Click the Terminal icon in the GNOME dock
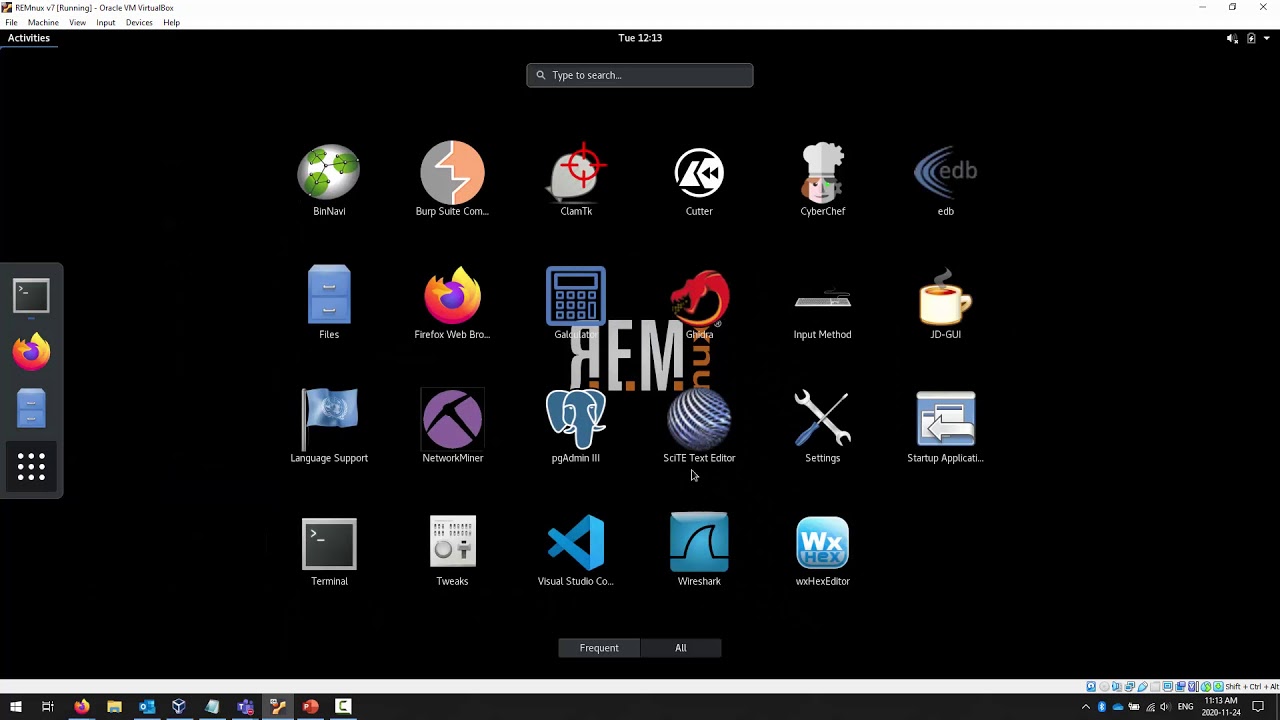The image size is (1280, 720). tap(31, 296)
